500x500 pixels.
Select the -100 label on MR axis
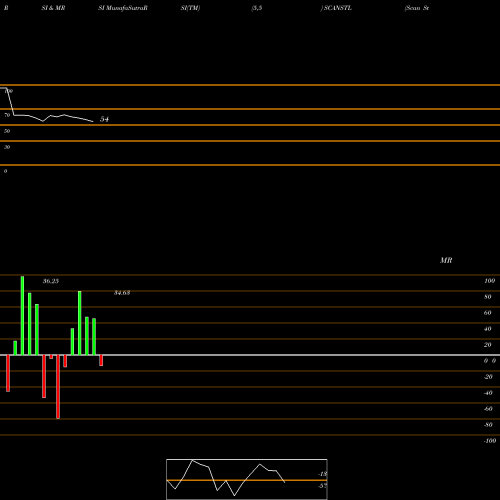pyautogui.click(x=490, y=441)
